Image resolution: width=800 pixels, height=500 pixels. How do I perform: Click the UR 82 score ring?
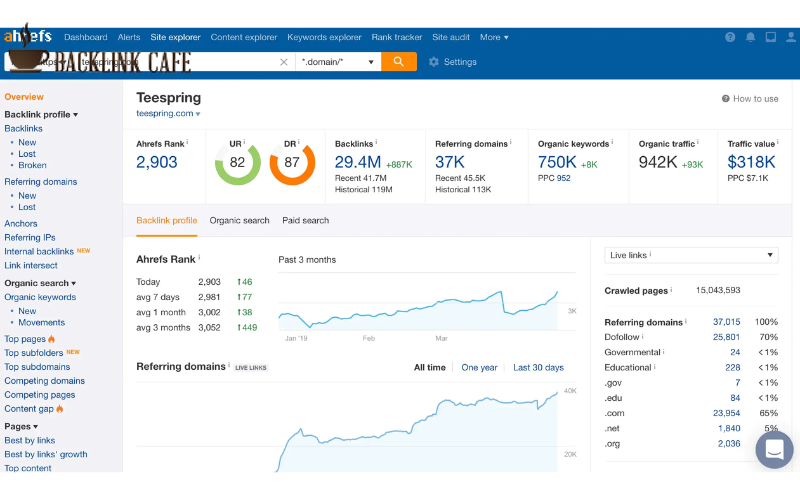pyautogui.click(x=237, y=163)
